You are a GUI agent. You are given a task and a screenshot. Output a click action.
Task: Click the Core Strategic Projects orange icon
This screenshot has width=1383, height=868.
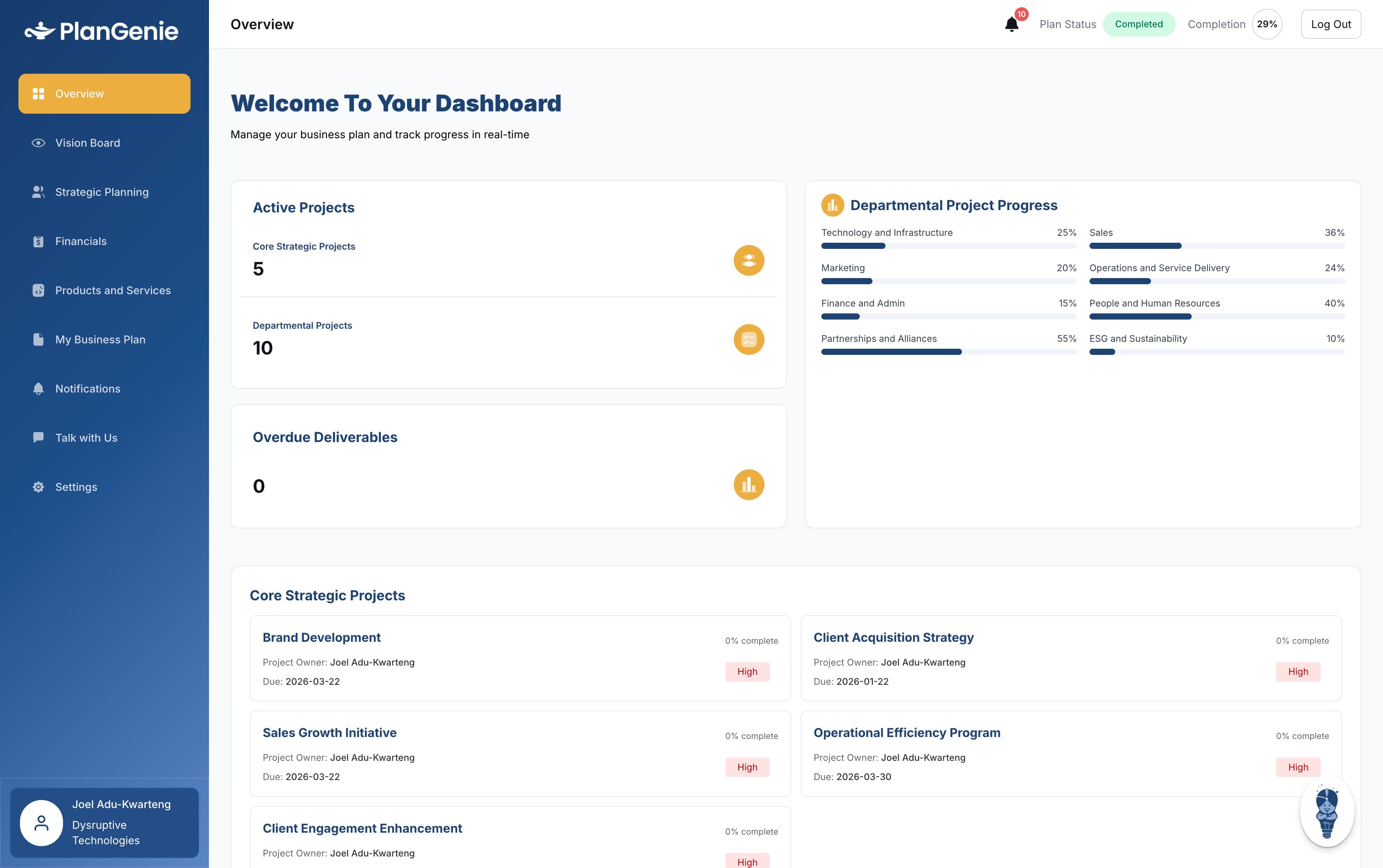749,261
